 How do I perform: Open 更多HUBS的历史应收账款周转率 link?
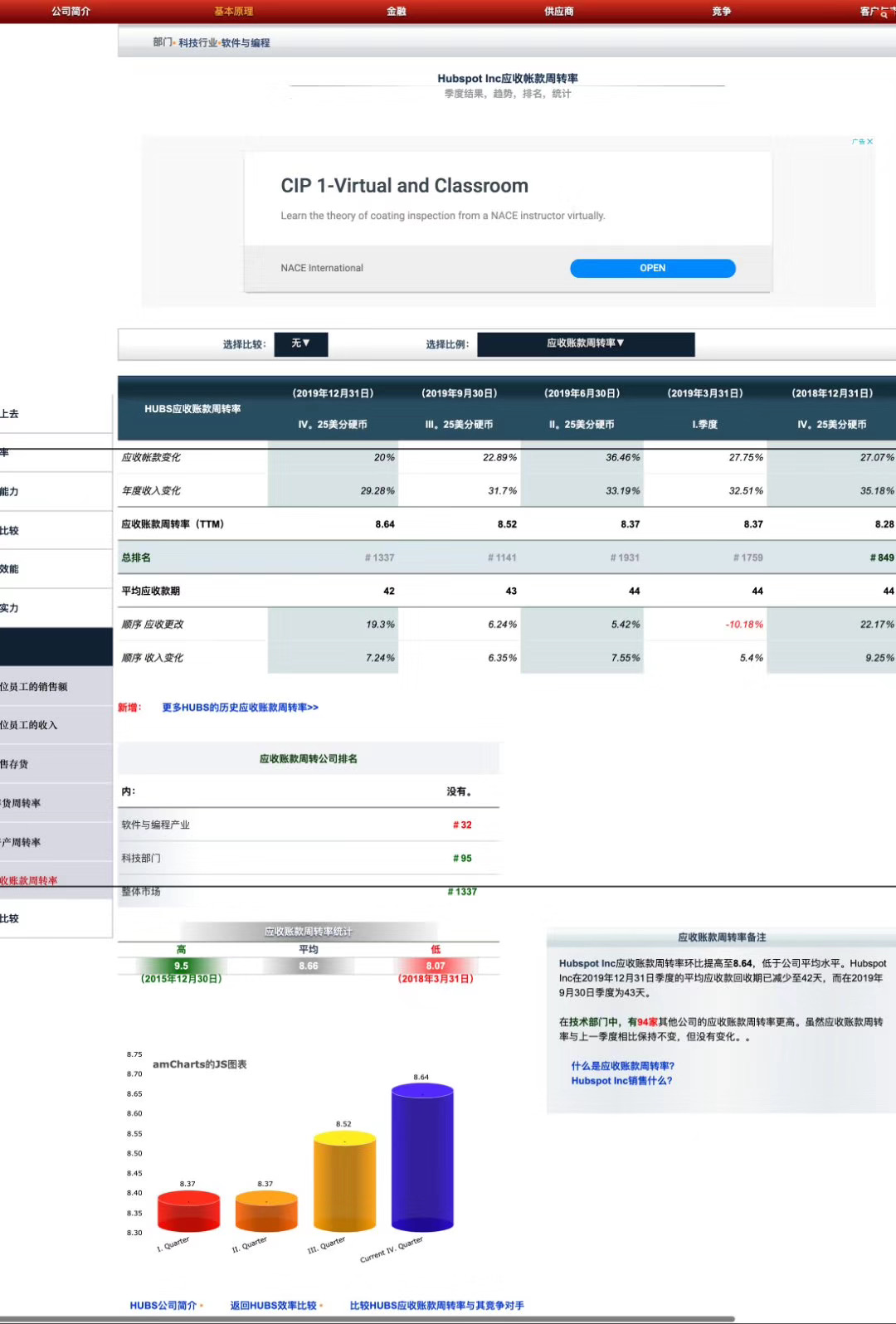point(240,708)
